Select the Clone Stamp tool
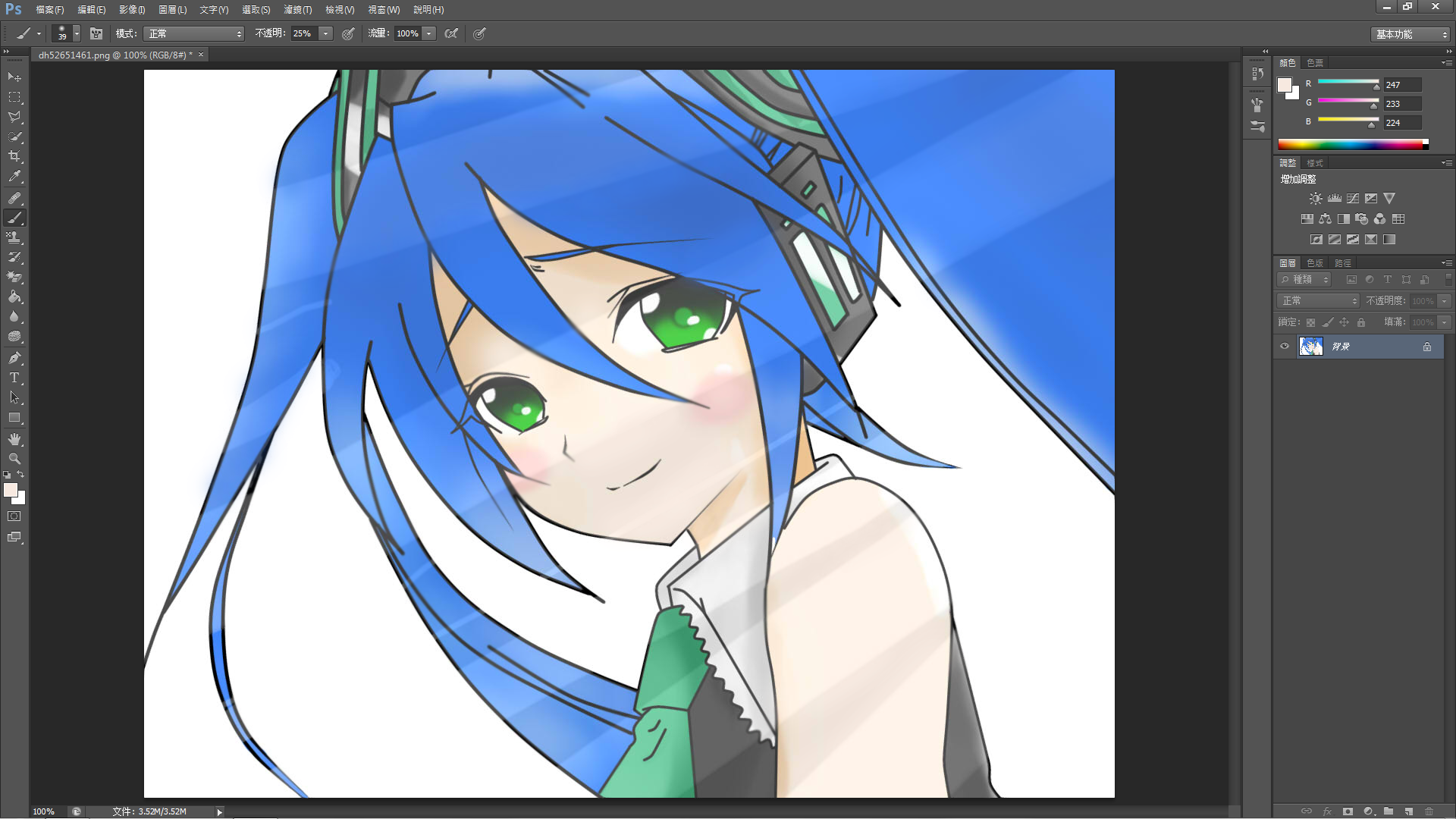 tap(14, 237)
